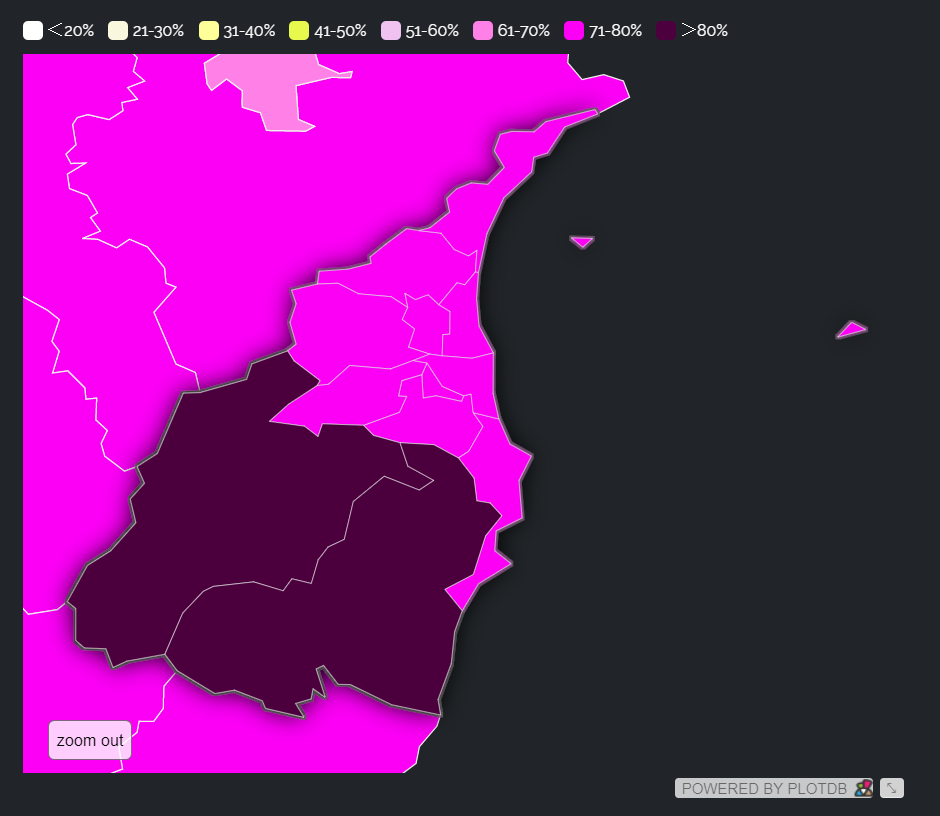Screen dimensions: 940x816
Task: Select the cream 21-30% legend swatch
Action: click(x=118, y=31)
